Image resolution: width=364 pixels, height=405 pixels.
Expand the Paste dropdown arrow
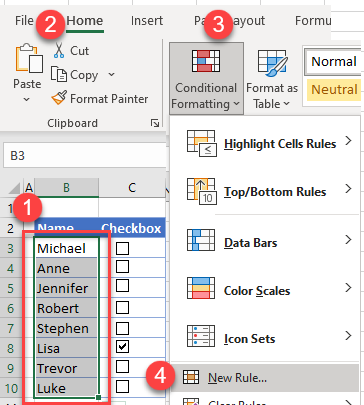(27, 99)
